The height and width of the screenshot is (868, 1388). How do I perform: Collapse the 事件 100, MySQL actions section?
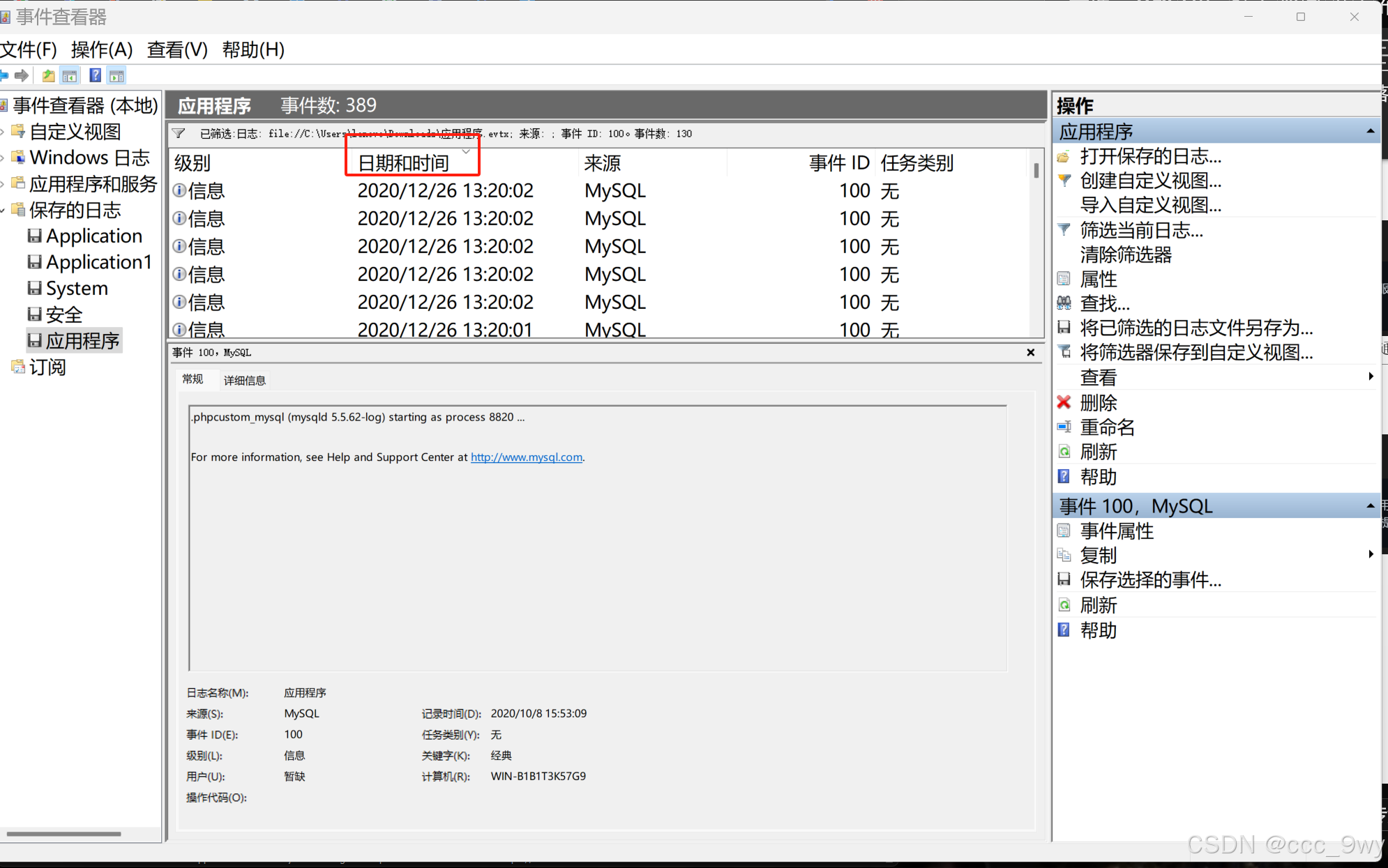1370,505
